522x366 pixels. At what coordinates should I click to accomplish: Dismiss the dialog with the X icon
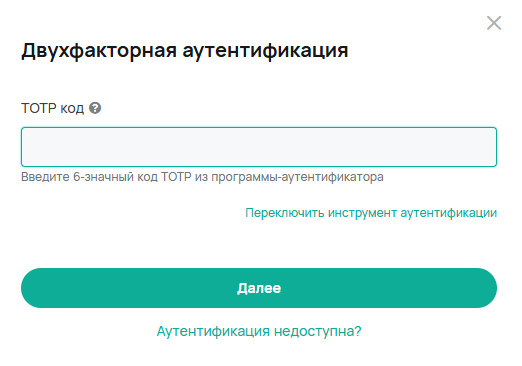click(x=494, y=23)
